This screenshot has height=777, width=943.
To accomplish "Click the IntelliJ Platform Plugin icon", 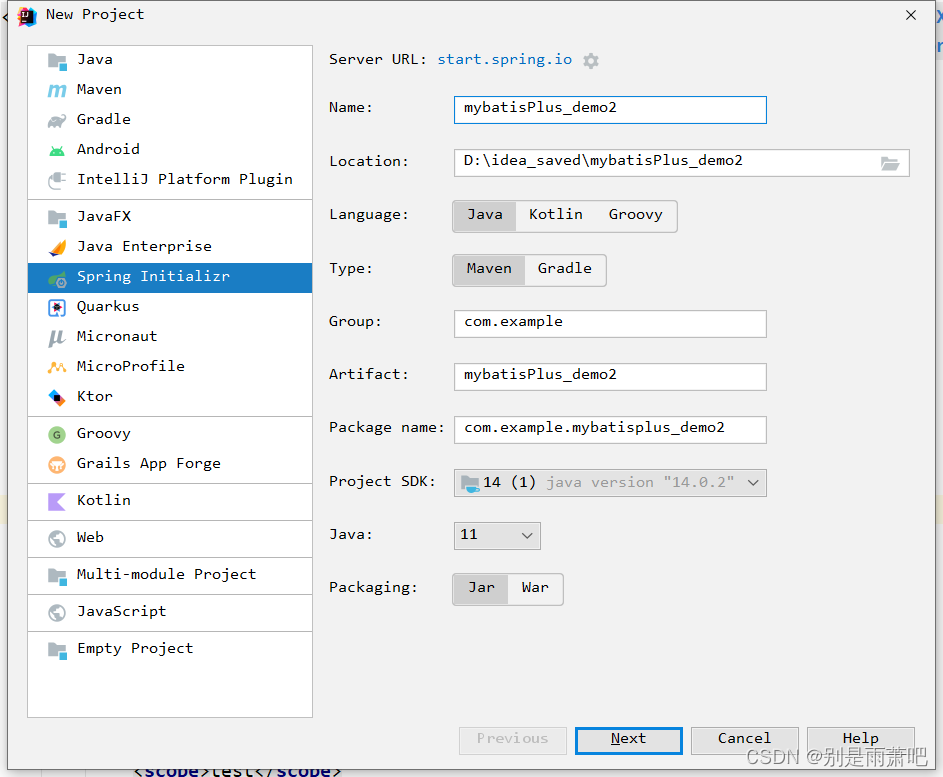I will [x=57, y=180].
